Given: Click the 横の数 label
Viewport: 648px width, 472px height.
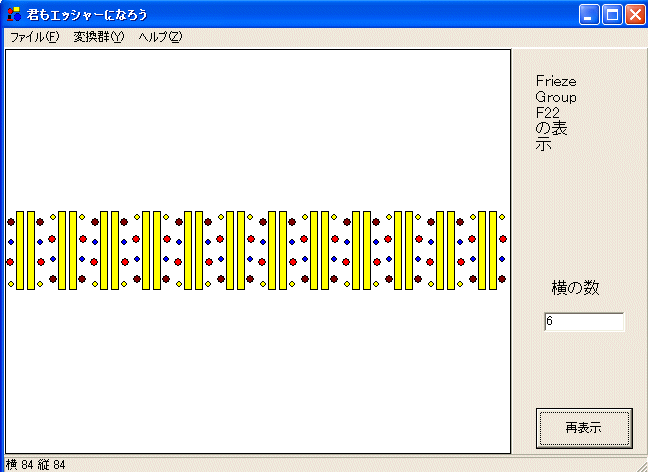Looking at the screenshot, I should (575, 288).
